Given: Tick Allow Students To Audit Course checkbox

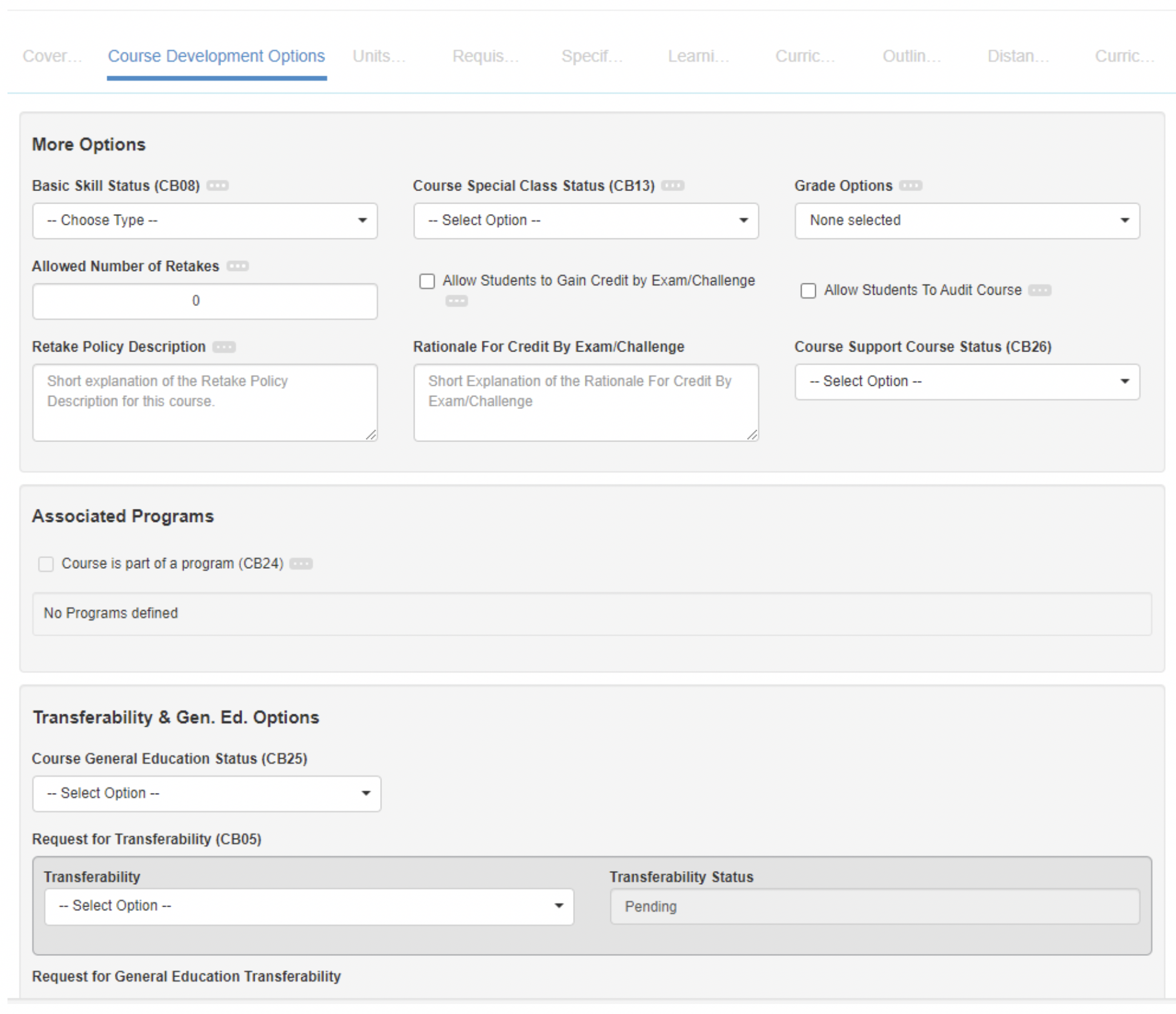Looking at the screenshot, I should (808, 291).
